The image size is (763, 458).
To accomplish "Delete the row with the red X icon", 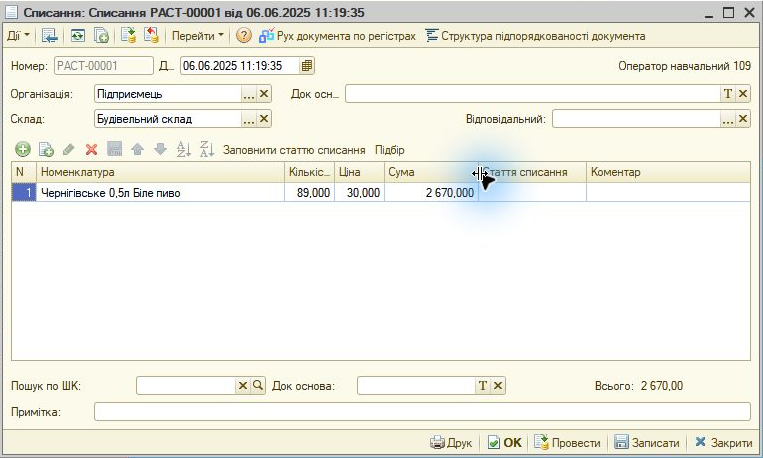I will coord(91,149).
